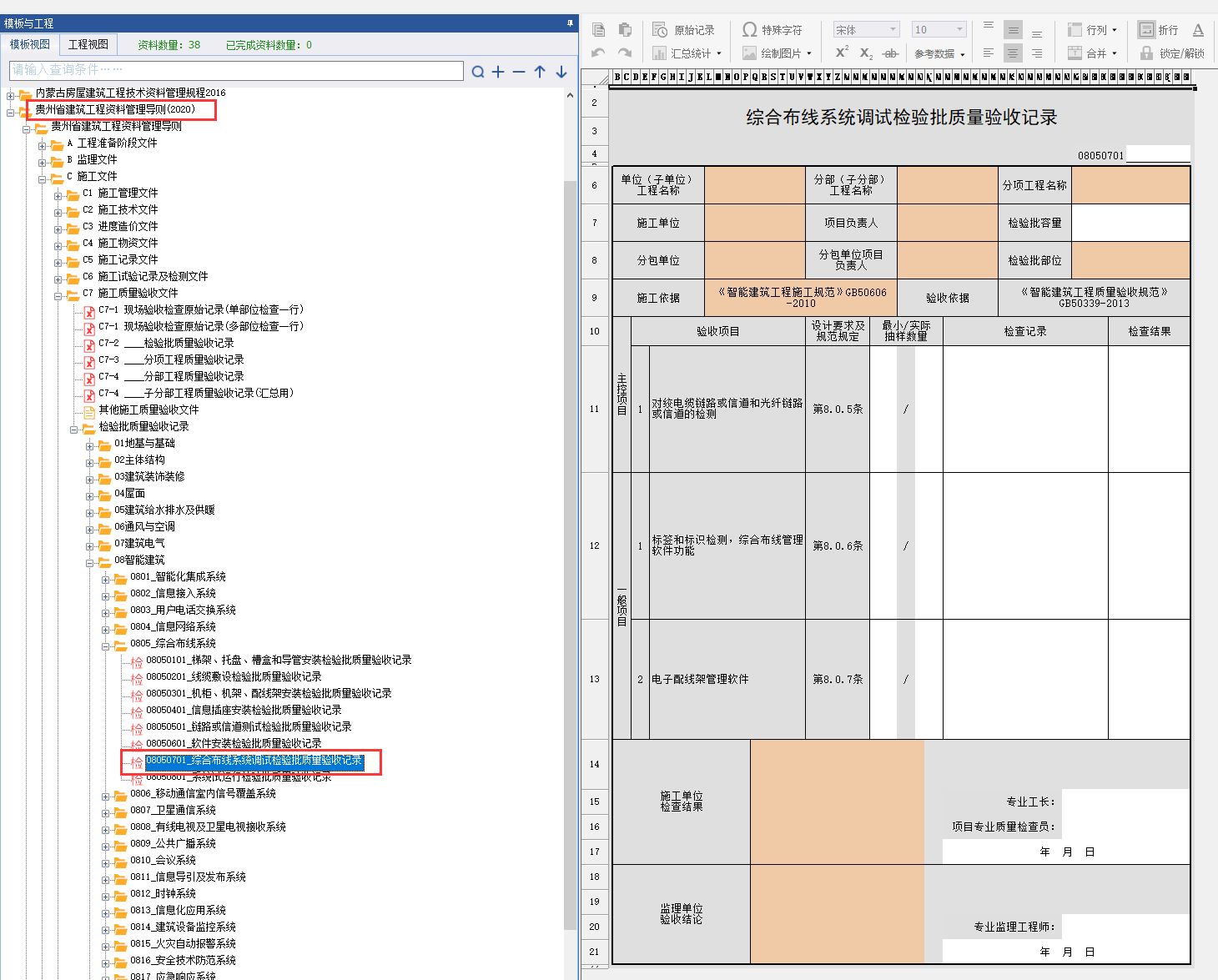Select 0810_会议系统 folder
This screenshot has height=980, width=1218.
(x=163, y=860)
